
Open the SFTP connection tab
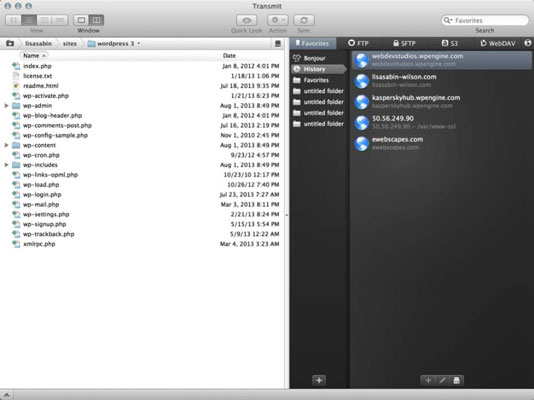(404, 44)
